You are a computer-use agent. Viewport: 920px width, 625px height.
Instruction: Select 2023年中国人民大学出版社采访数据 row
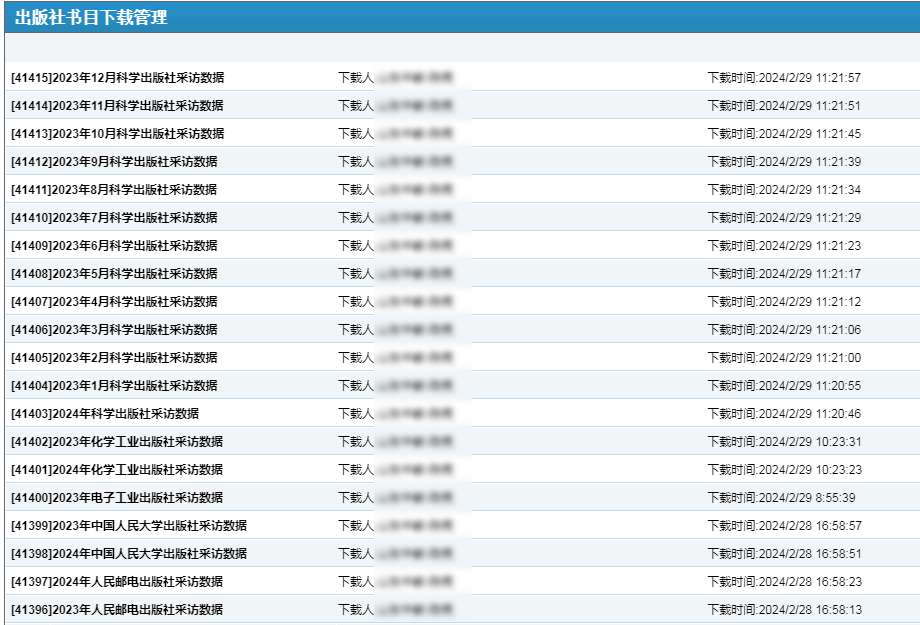click(129, 526)
